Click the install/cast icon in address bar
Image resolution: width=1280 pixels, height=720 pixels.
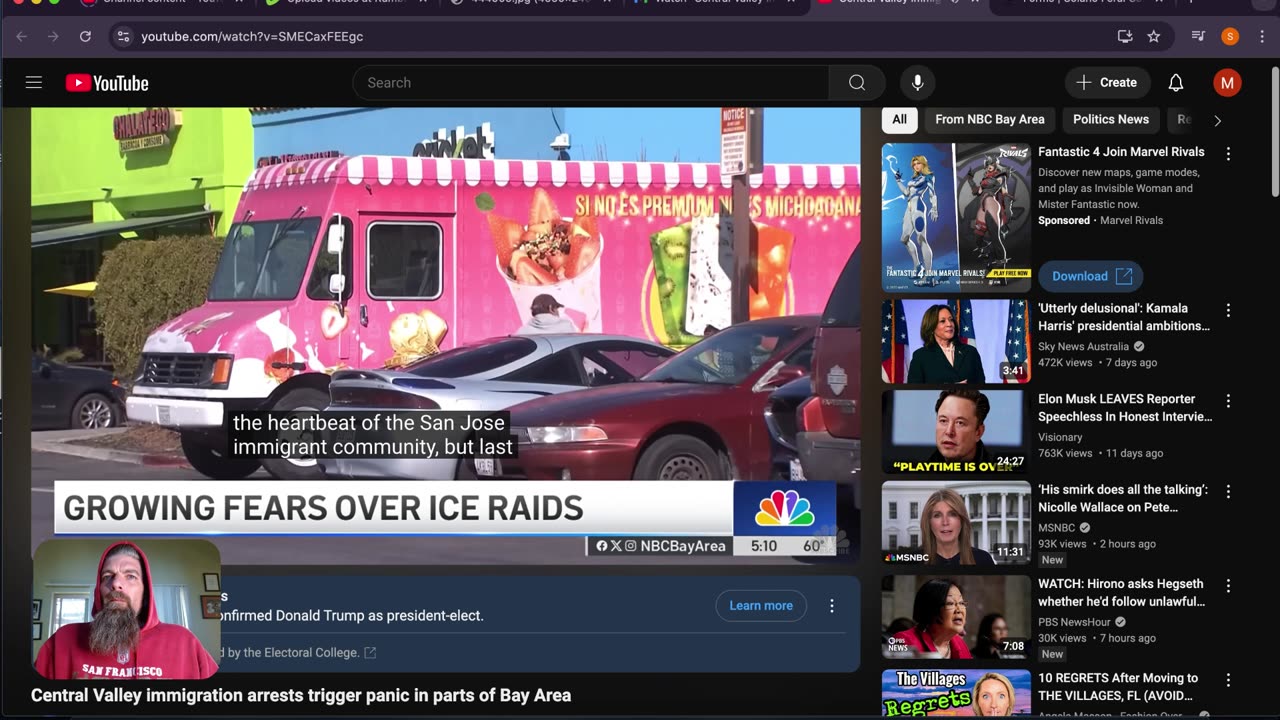[x=1125, y=36]
